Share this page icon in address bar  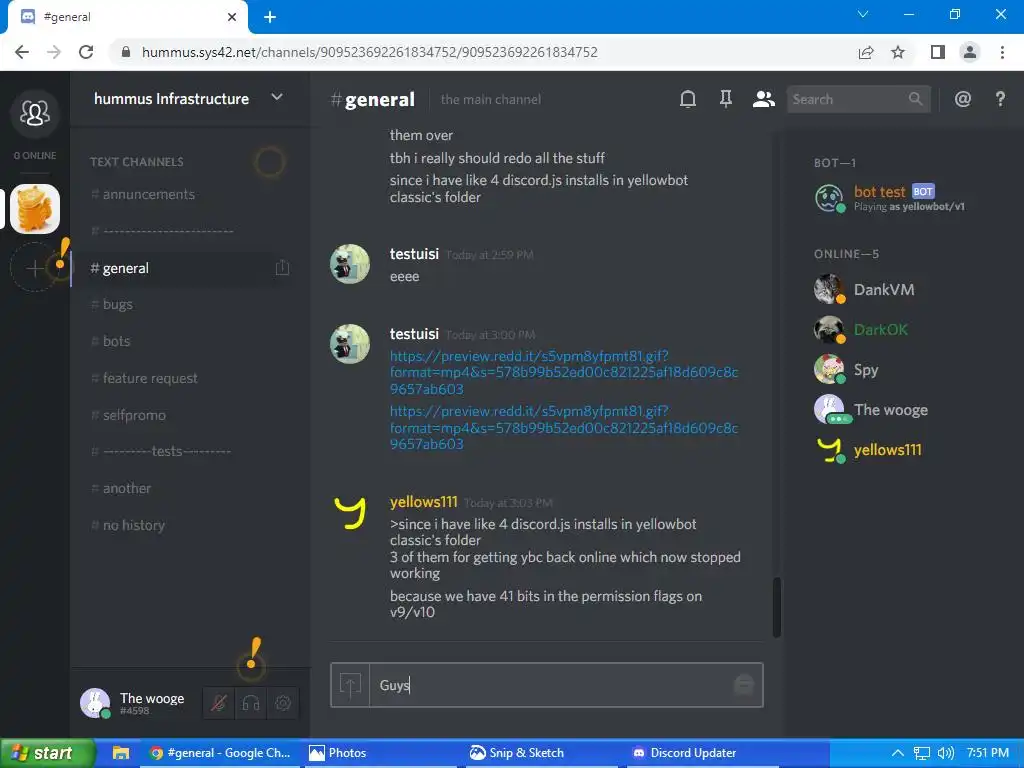tap(866, 52)
